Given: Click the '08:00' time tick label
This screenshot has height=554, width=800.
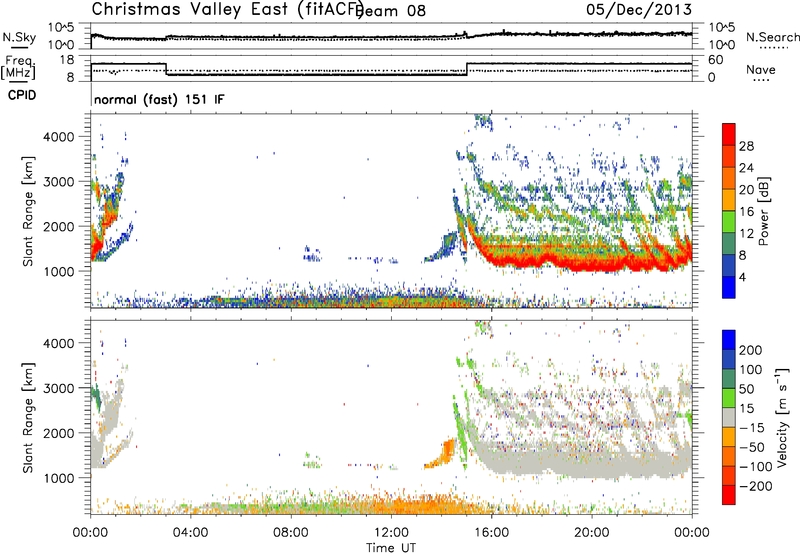Looking at the screenshot, I should point(291,533).
